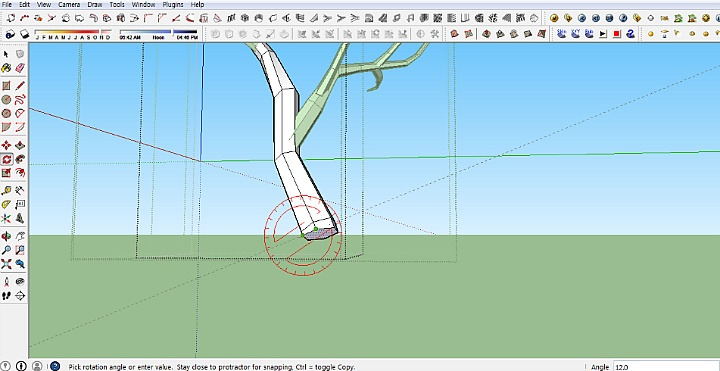
Task: Select the Dimension tool
Action: click(20, 191)
